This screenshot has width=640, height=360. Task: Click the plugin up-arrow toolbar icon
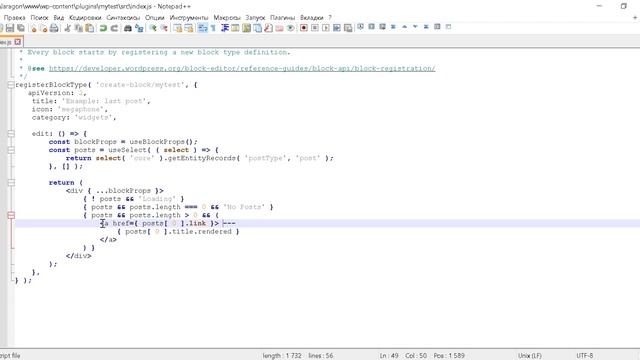(x=404, y=27)
